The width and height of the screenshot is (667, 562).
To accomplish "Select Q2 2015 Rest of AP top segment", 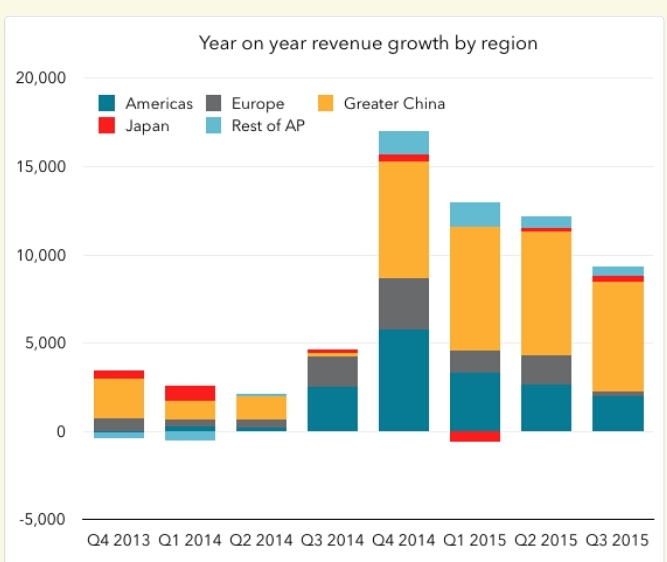I will (546, 222).
